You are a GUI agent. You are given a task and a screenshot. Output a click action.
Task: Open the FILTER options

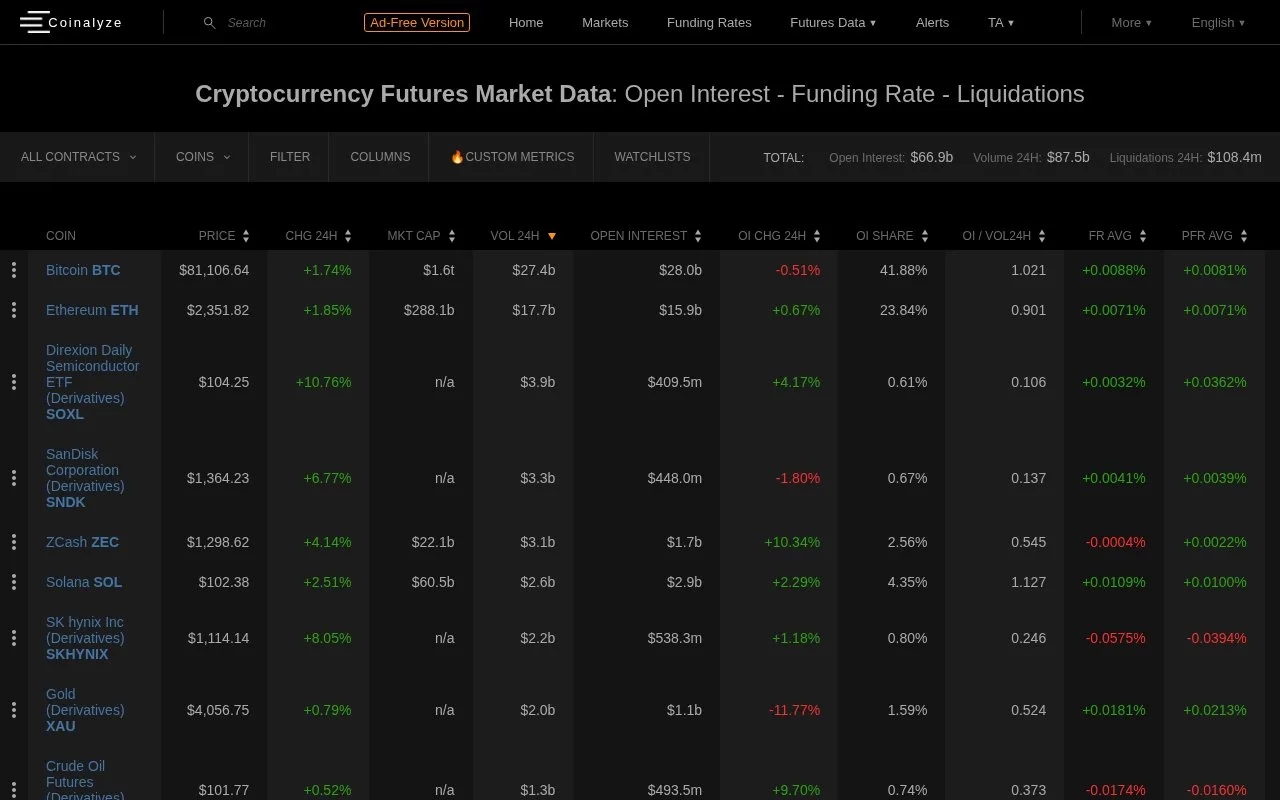click(290, 157)
